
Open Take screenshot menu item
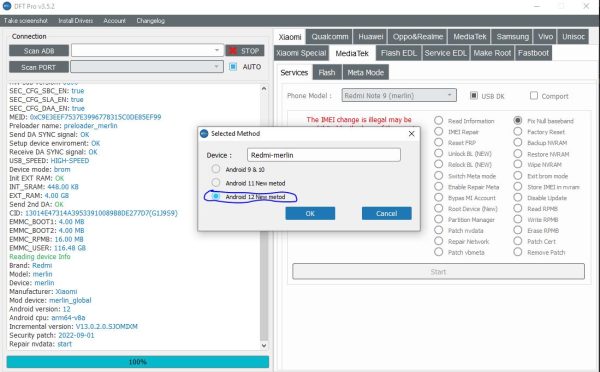click(26, 21)
